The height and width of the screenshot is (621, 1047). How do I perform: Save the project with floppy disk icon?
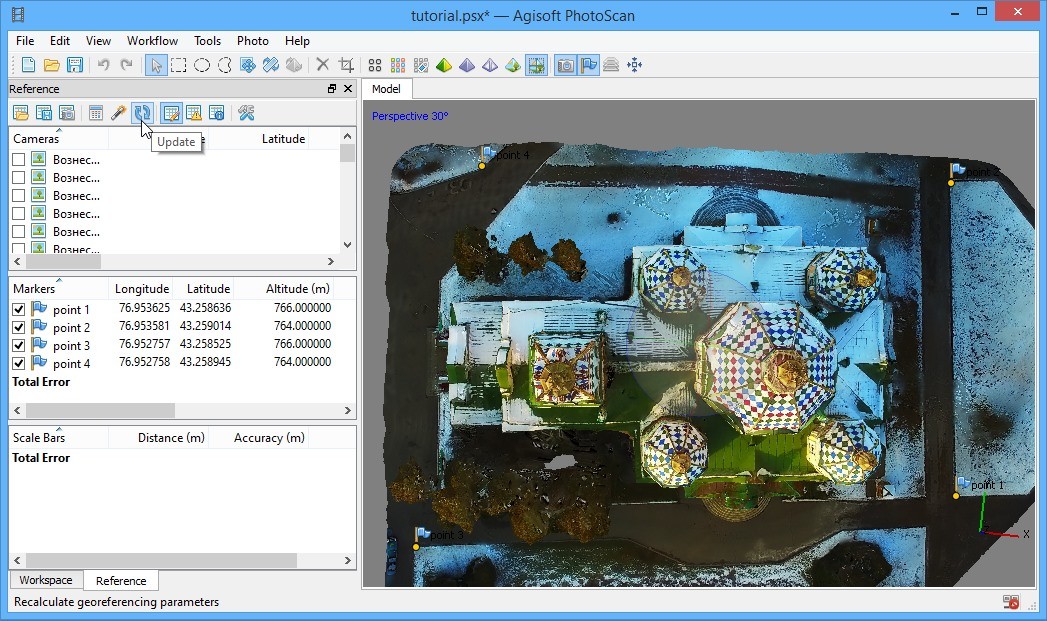[x=75, y=65]
